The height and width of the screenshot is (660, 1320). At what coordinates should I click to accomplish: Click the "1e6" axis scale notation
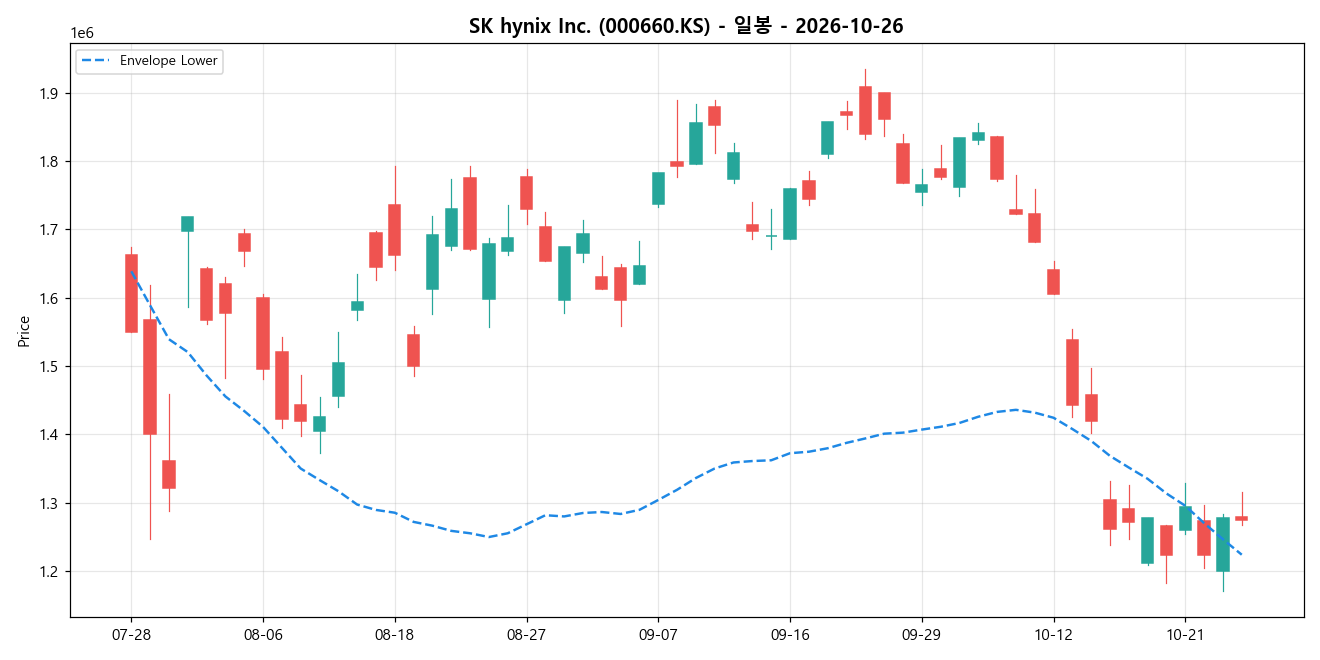[82, 33]
